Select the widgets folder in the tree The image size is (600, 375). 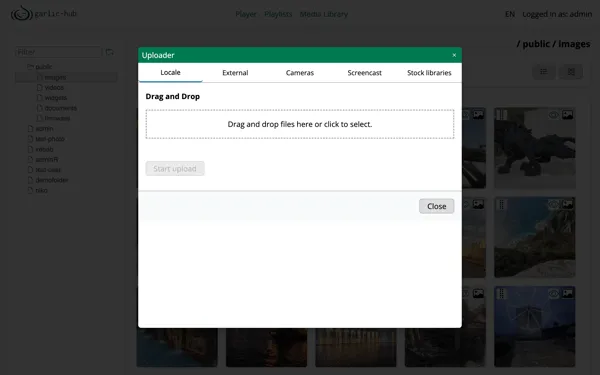(x=55, y=98)
